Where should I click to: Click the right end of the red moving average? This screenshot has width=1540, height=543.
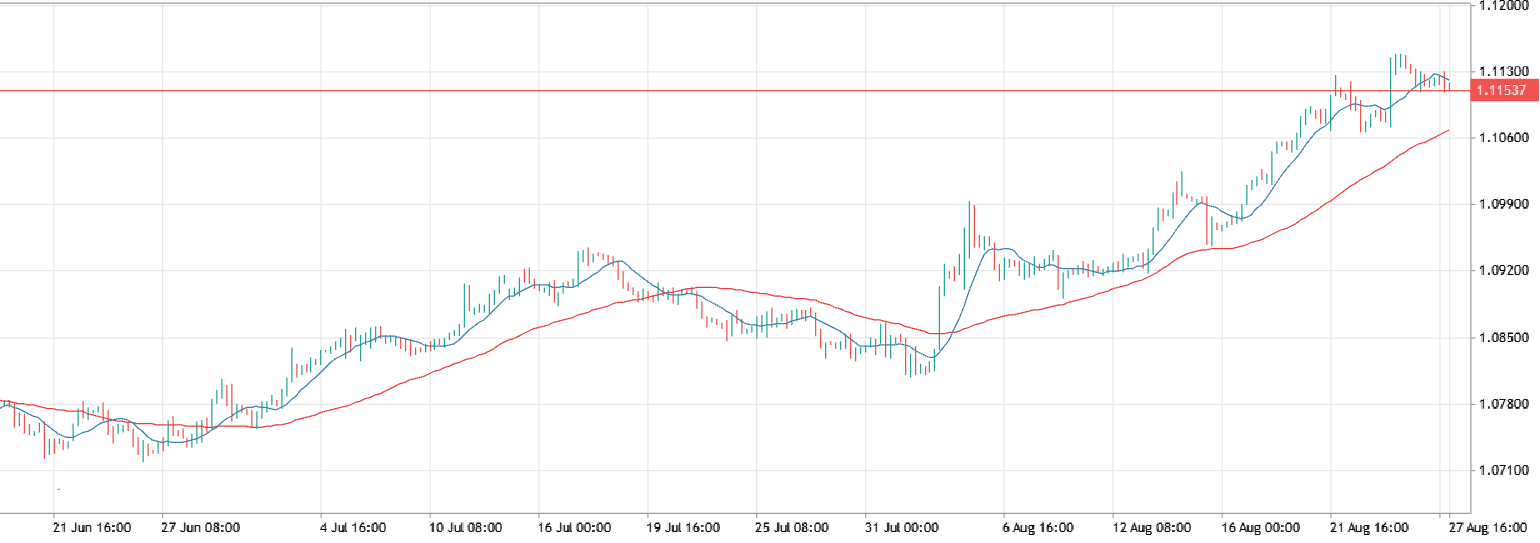(1448, 130)
